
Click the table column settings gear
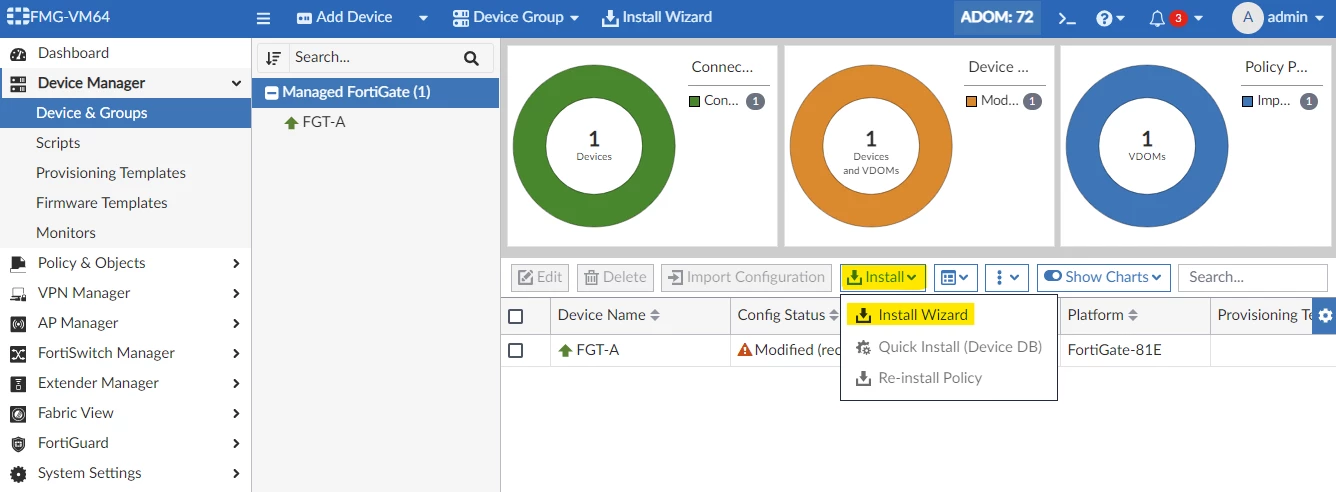tap(1325, 315)
